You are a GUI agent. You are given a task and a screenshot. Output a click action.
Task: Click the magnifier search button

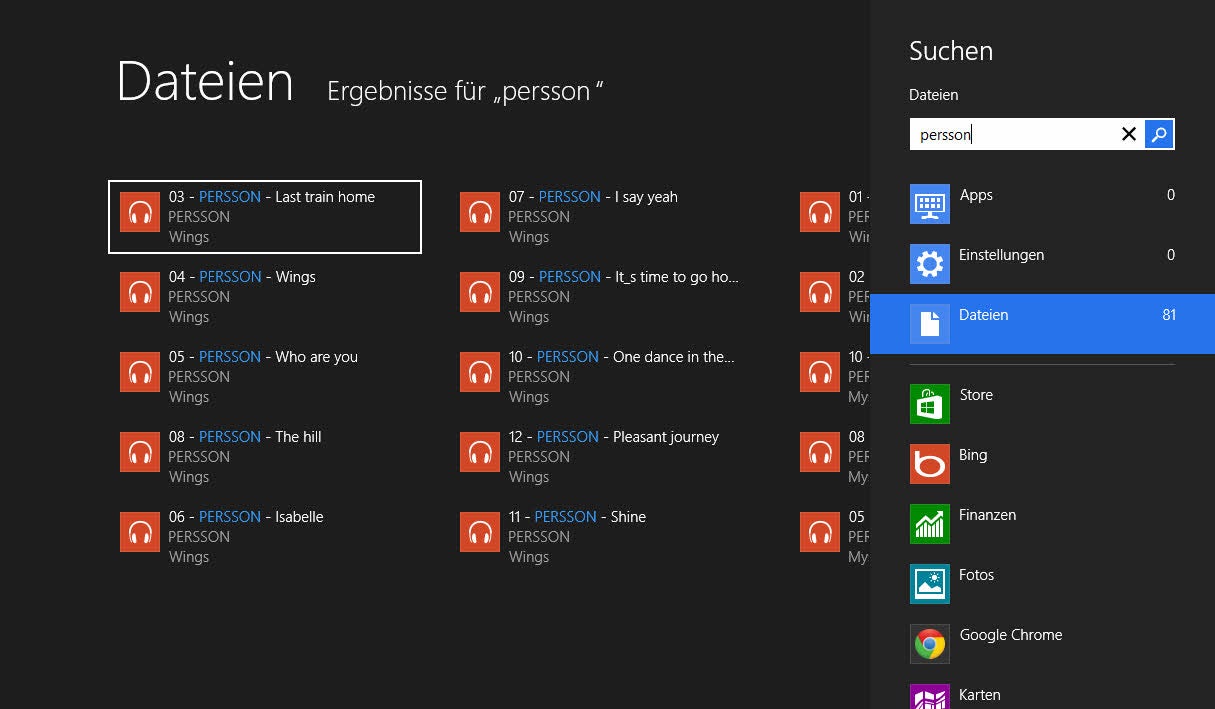[1159, 134]
